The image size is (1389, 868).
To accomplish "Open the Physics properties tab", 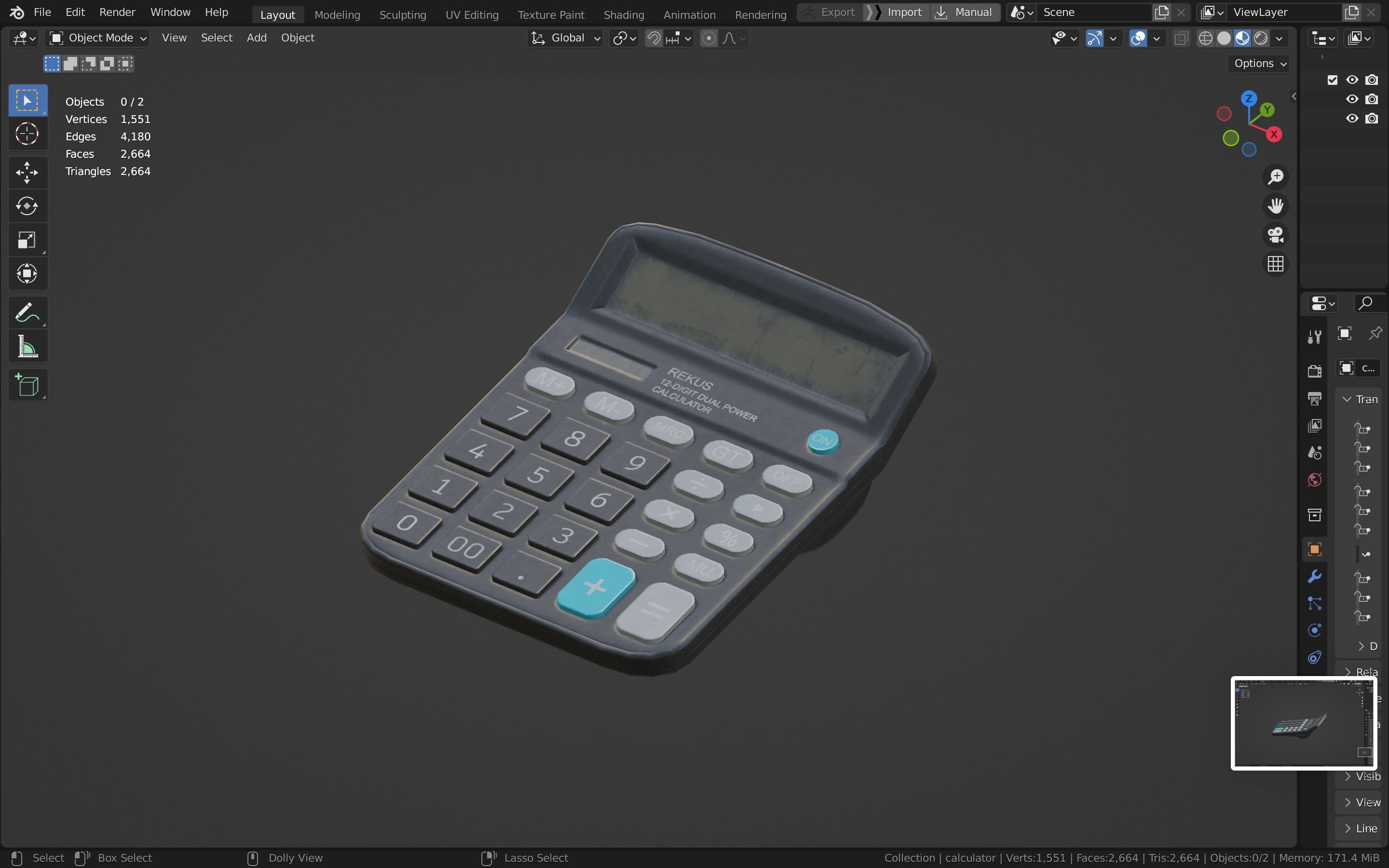I will (1314, 630).
